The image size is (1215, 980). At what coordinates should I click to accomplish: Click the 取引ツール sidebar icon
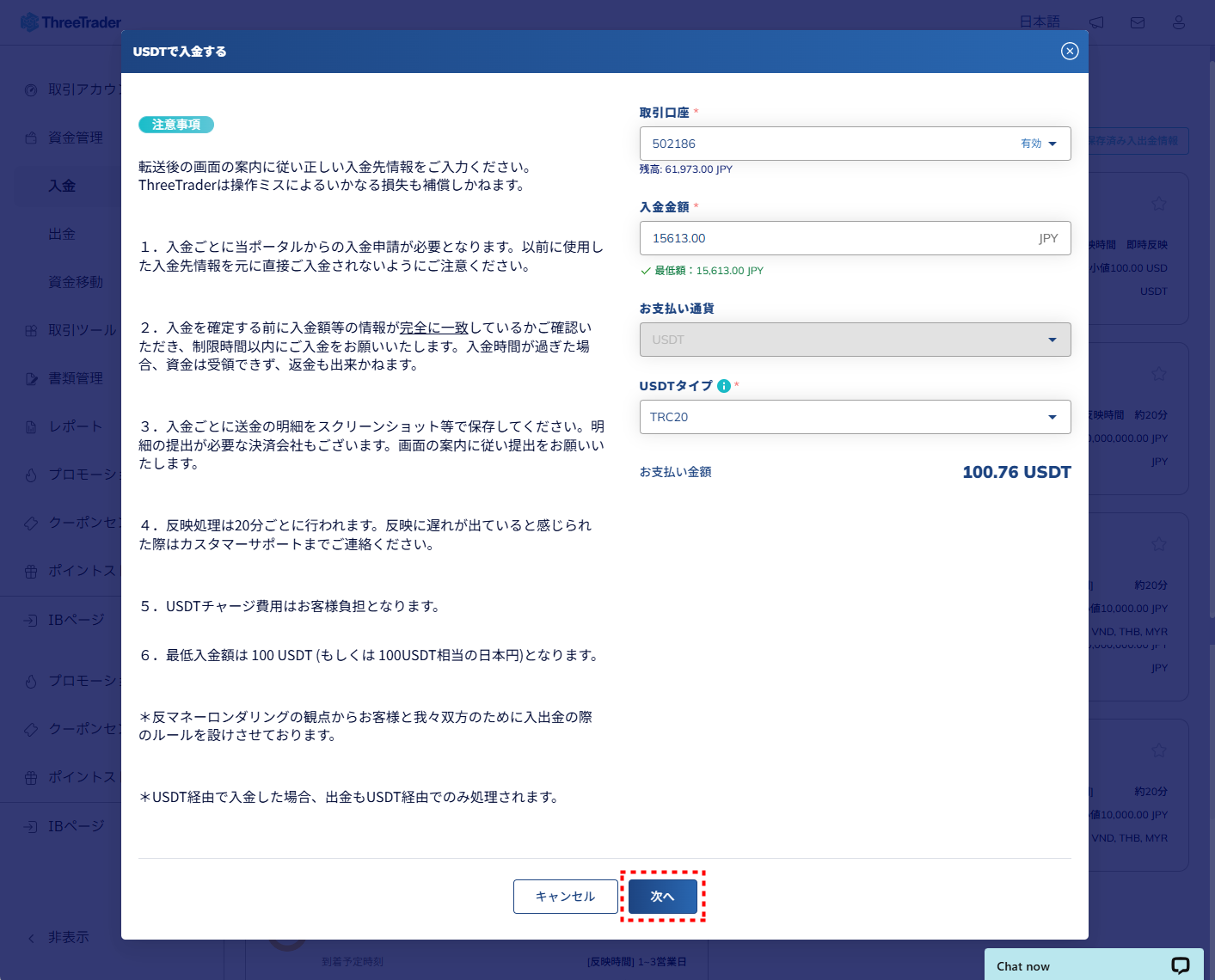coord(31,330)
